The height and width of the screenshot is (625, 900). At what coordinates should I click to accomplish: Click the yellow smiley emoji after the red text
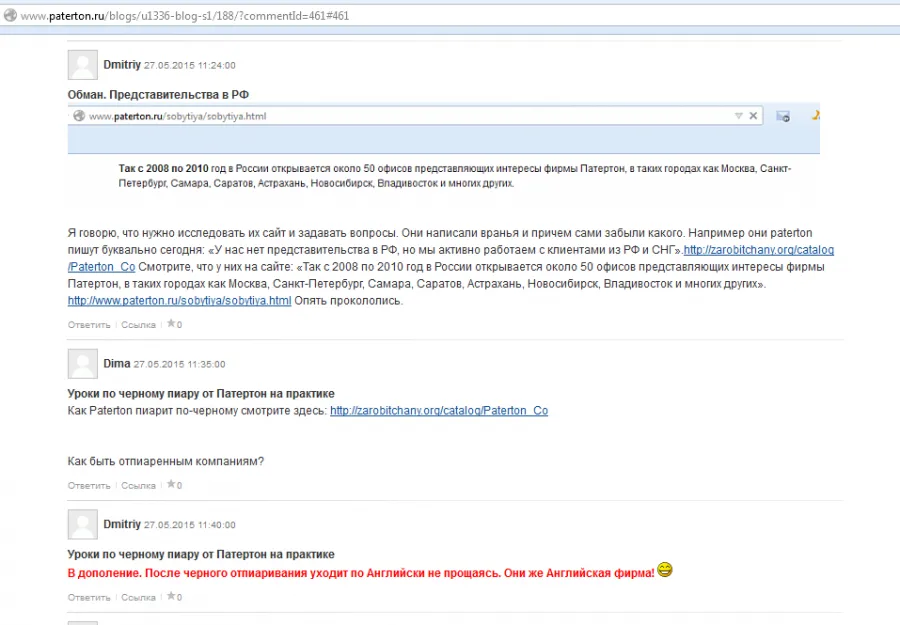665,570
